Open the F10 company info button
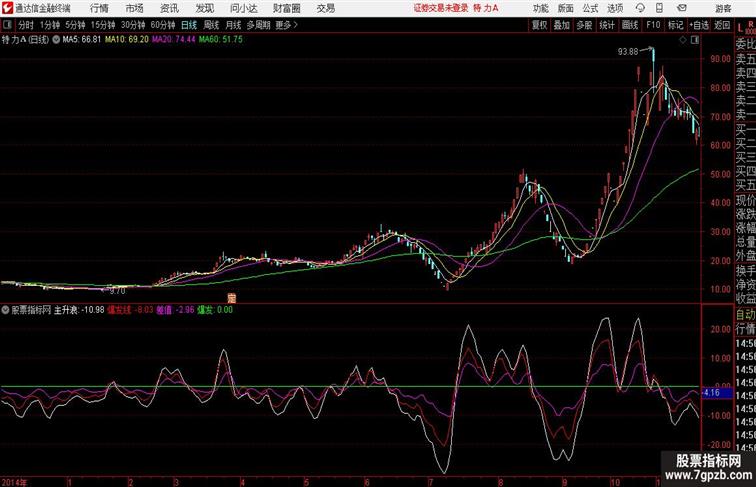The image size is (756, 487). (653, 25)
